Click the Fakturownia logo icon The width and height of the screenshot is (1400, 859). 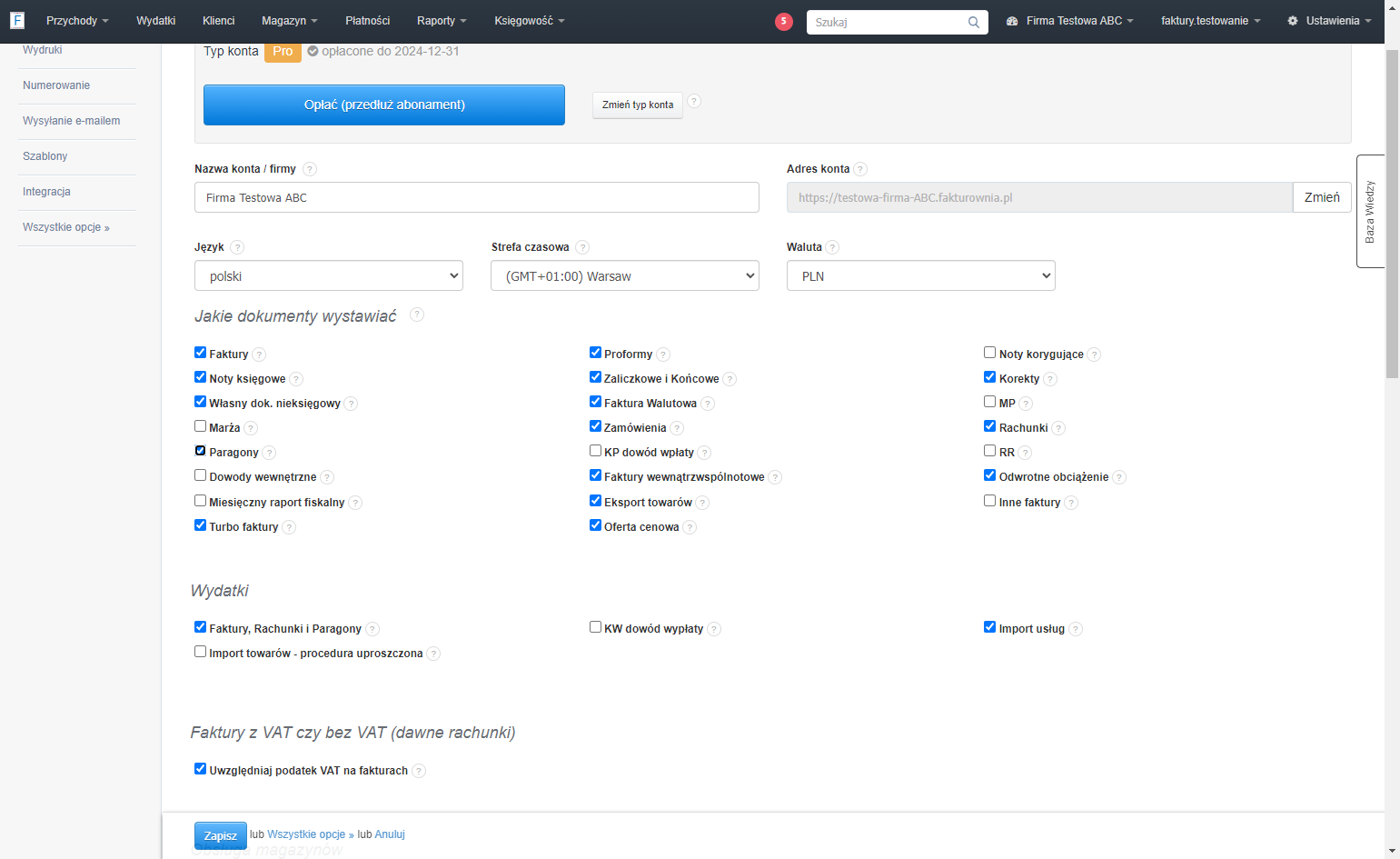click(17, 20)
